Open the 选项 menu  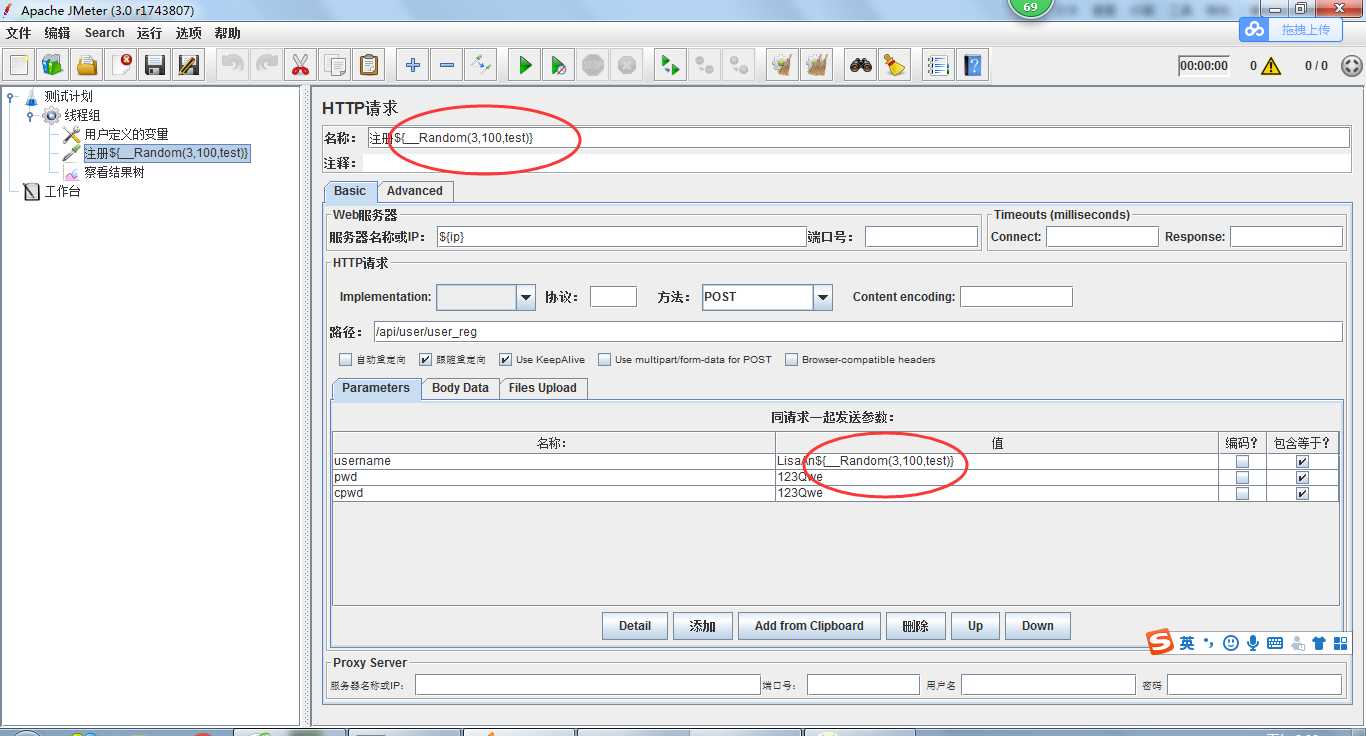[188, 33]
